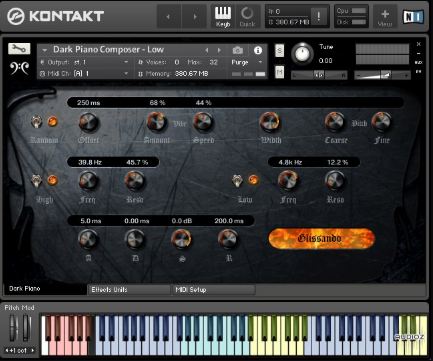This screenshot has width=433, height=361.
Task: Select next preset arrow beside instrument name
Action: tap(219, 50)
